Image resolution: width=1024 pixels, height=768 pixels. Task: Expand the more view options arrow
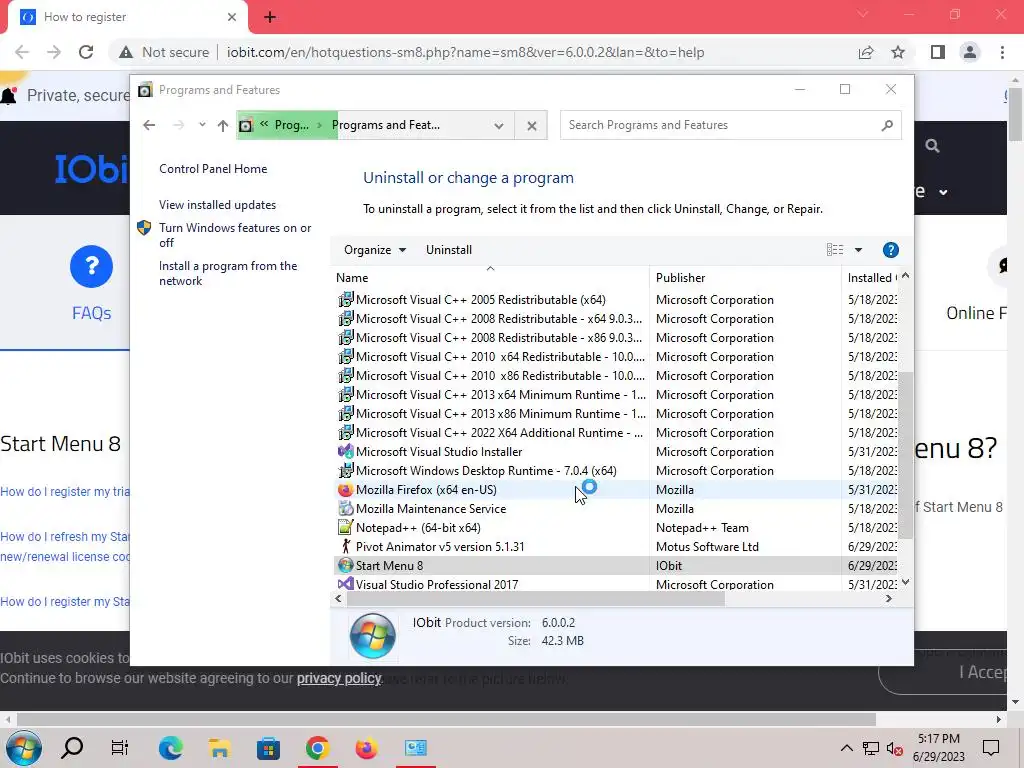859,249
